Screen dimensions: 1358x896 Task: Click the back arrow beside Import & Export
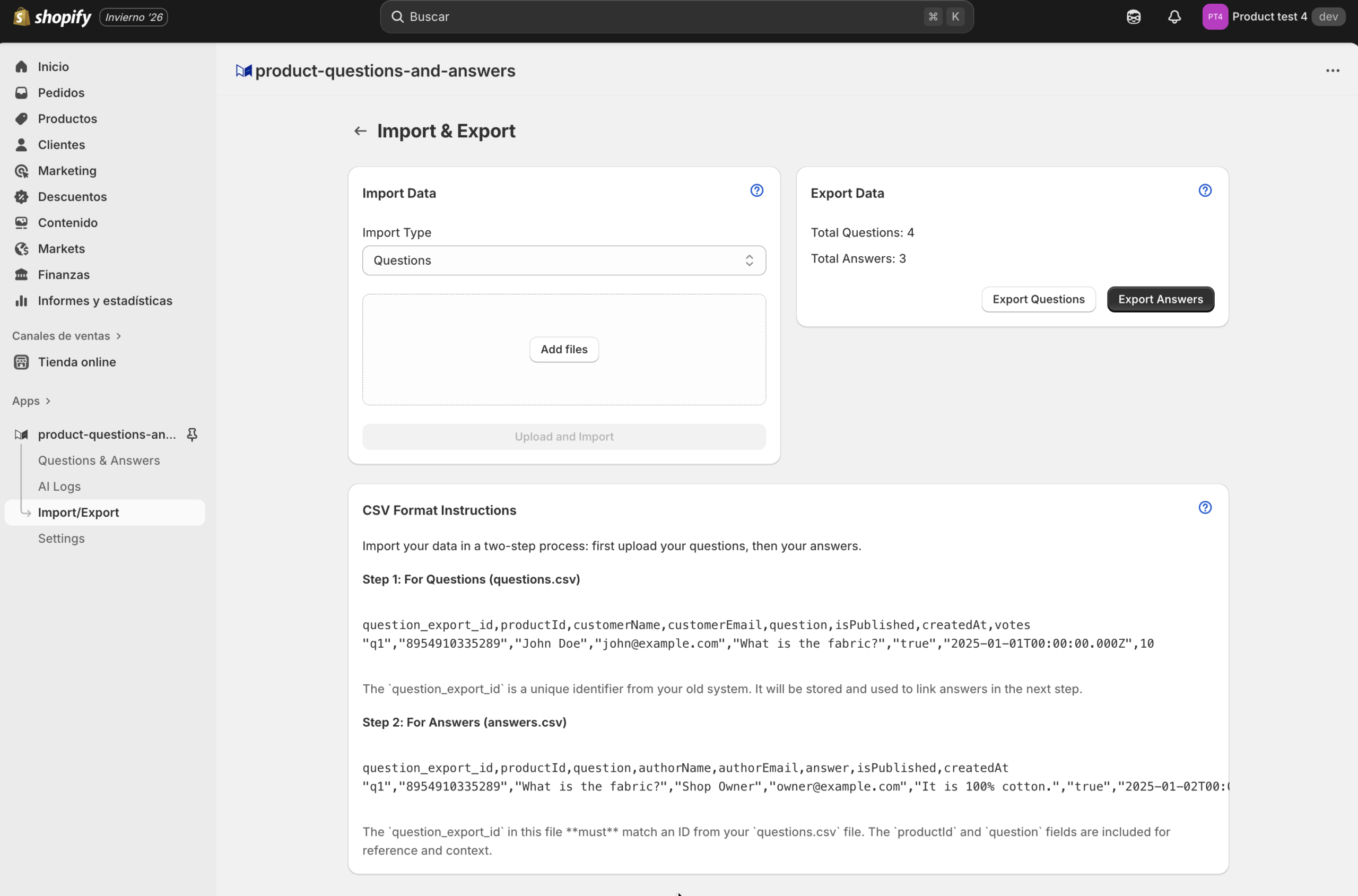click(360, 131)
